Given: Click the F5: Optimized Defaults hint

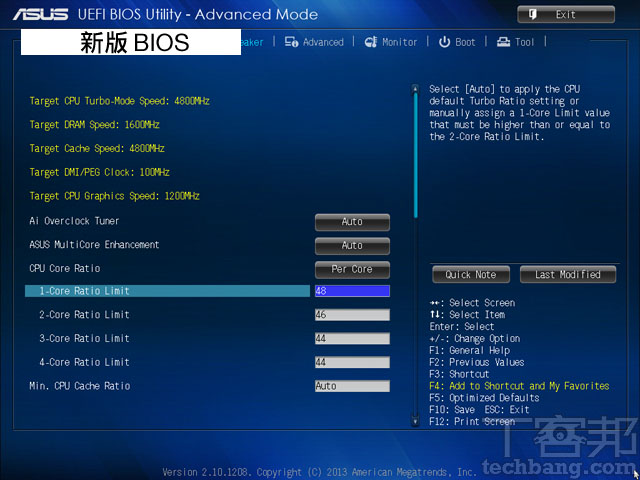Looking at the screenshot, I should [x=484, y=398].
